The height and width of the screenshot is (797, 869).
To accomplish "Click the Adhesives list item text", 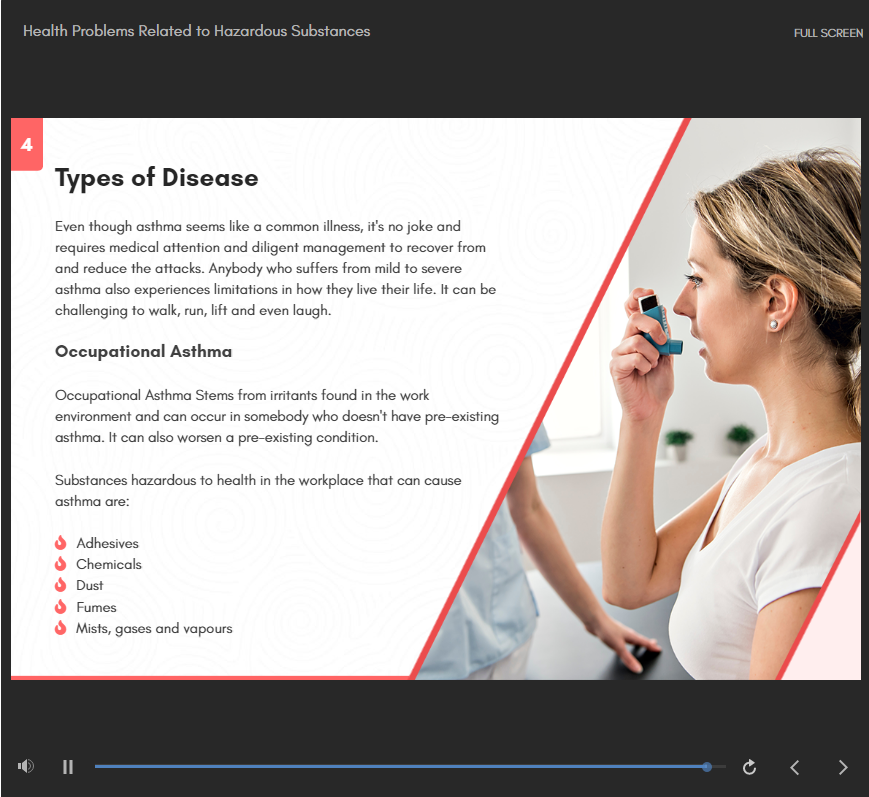I will pyautogui.click(x=107, y=543).
